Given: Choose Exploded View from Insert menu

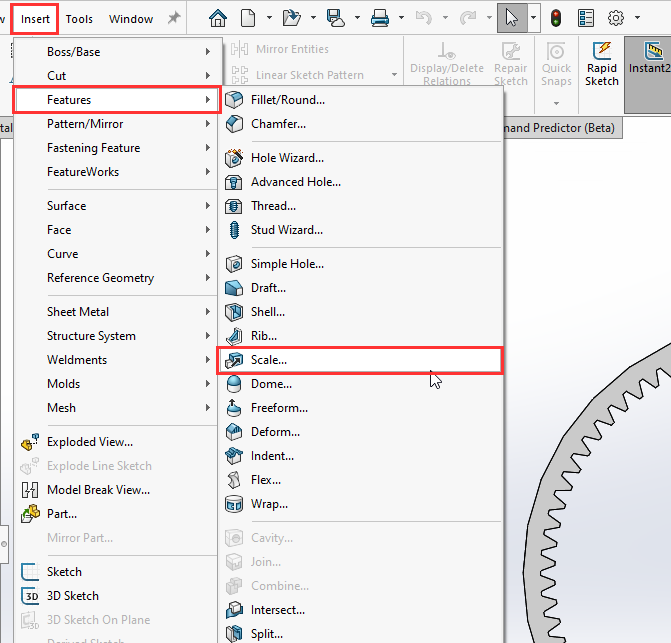Looking at the screenshot, I should 117,442.
